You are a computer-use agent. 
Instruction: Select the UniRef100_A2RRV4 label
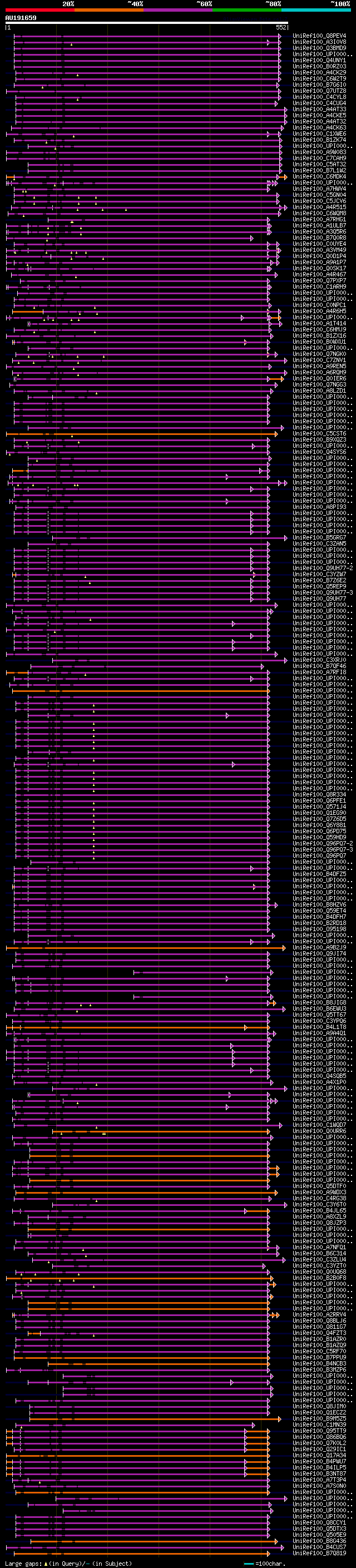319,1315
